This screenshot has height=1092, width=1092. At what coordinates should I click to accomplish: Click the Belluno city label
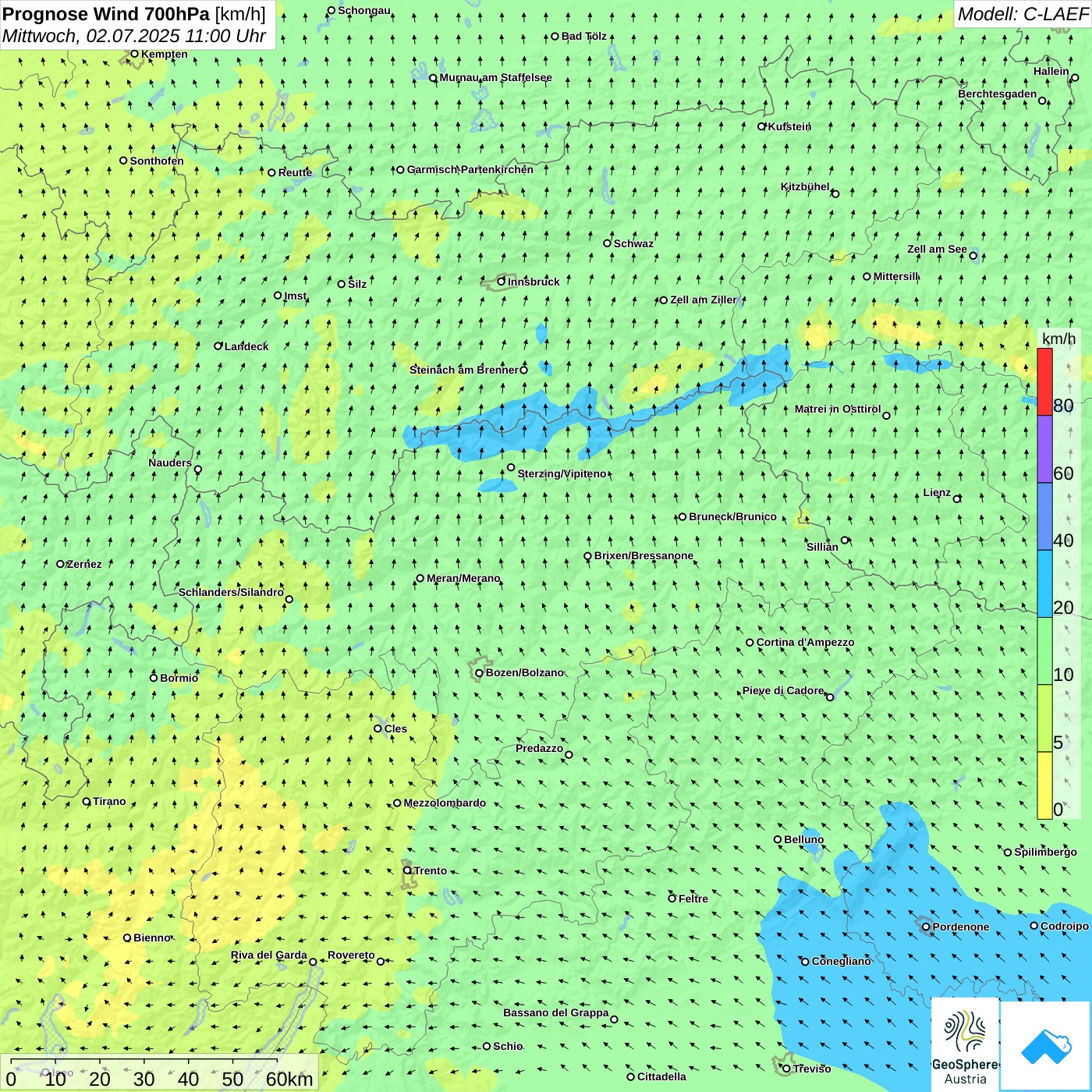click(803, 839)
